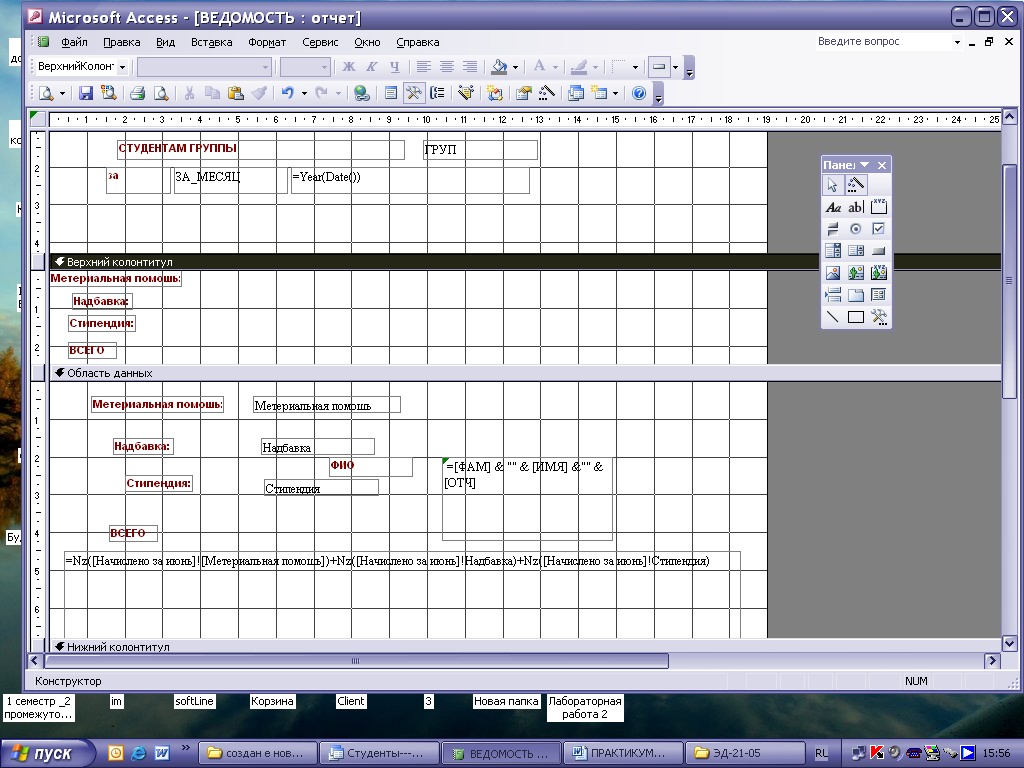The width and height of the screenshot is (1024, 768).
Task: Expand the View button dropdown arrow
Action: (62, 93)
